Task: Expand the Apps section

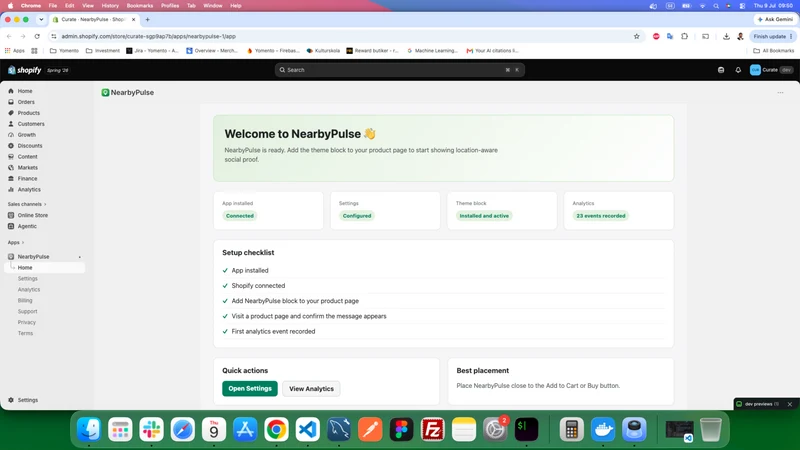Action: [x=16, y=242]
